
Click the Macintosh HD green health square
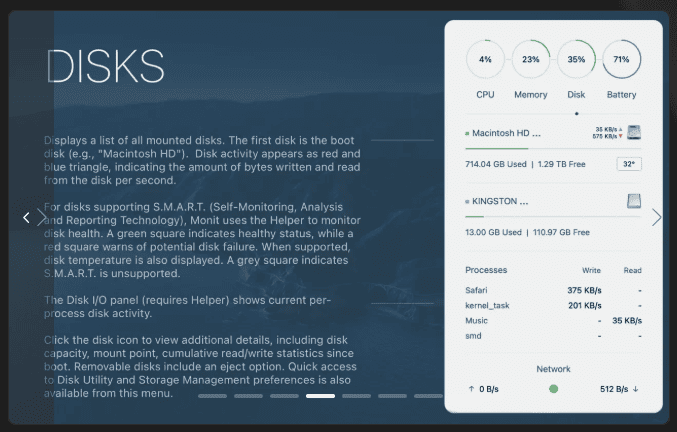point(467,133)
